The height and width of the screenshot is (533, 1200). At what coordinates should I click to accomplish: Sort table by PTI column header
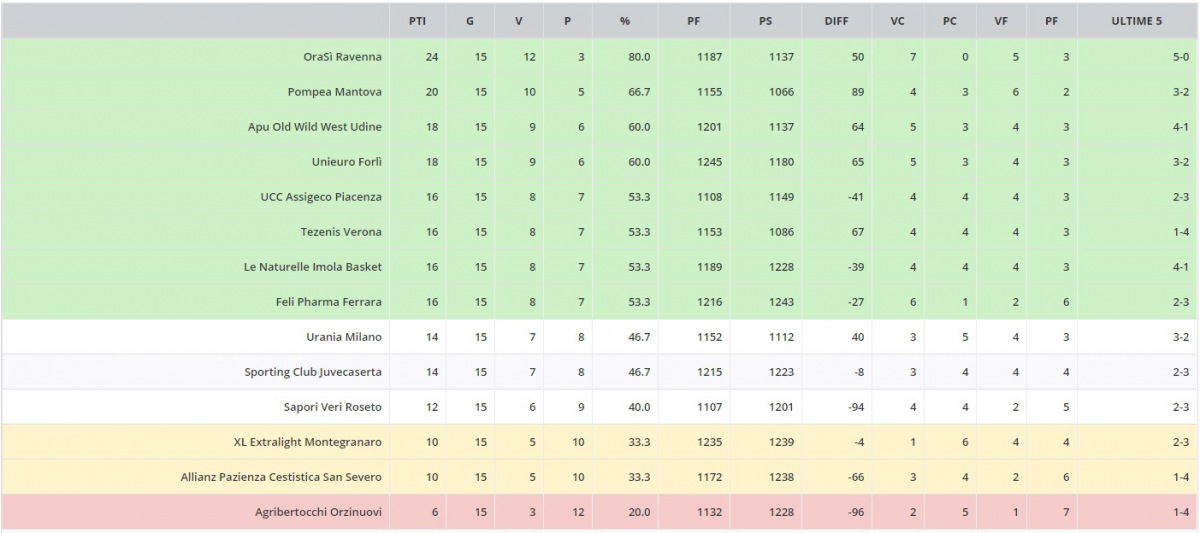click(417, 21)
